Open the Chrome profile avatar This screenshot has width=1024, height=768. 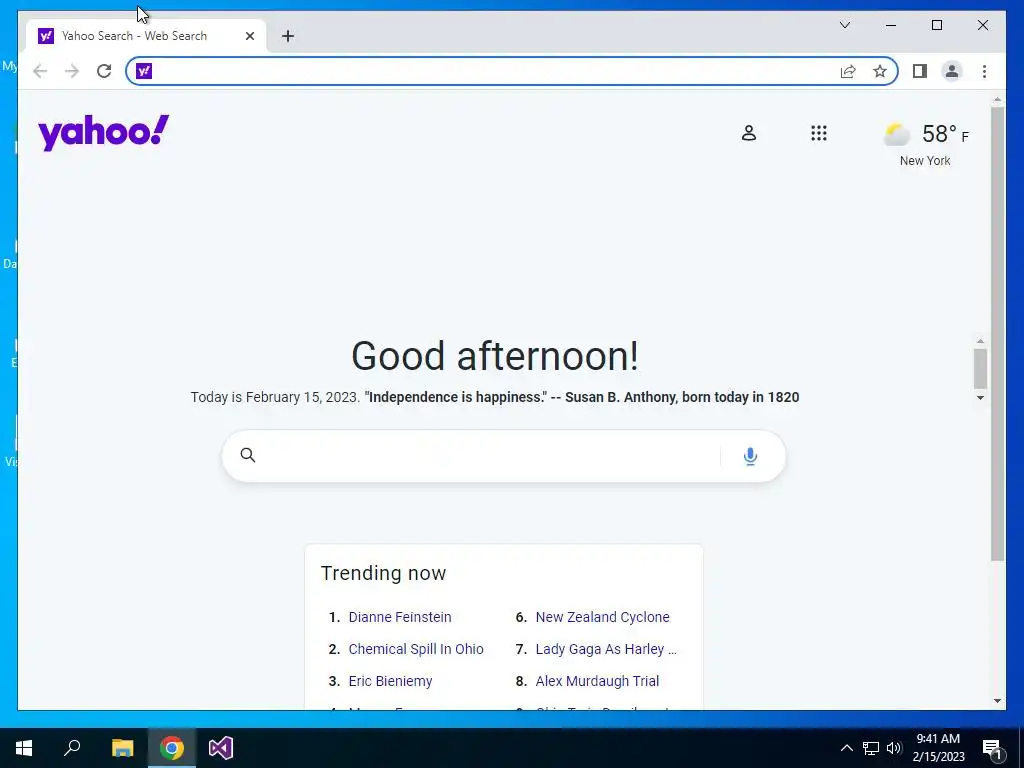(x=952, y=71)
